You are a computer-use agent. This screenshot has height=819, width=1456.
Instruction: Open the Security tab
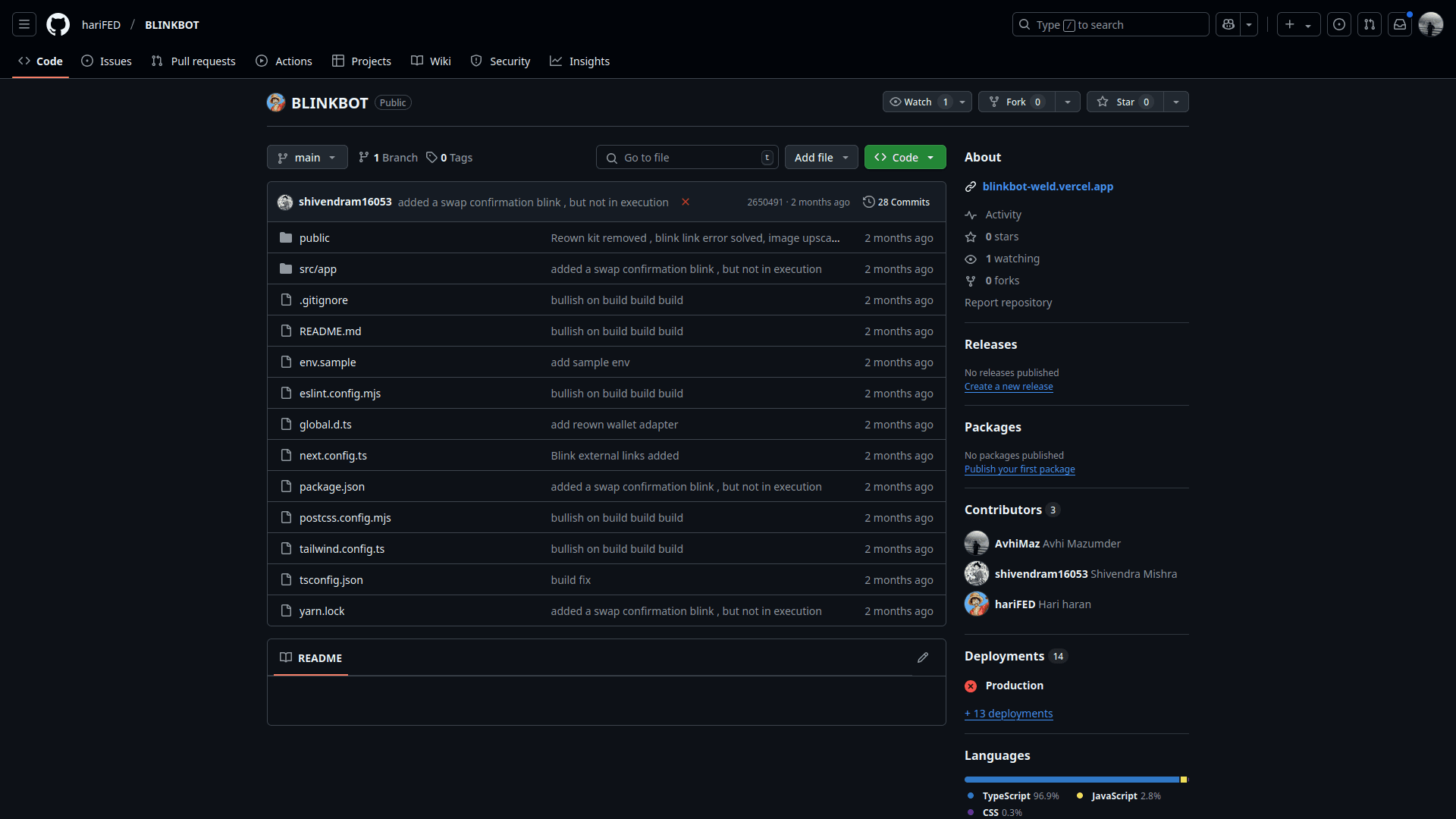(x=500, y=61)
